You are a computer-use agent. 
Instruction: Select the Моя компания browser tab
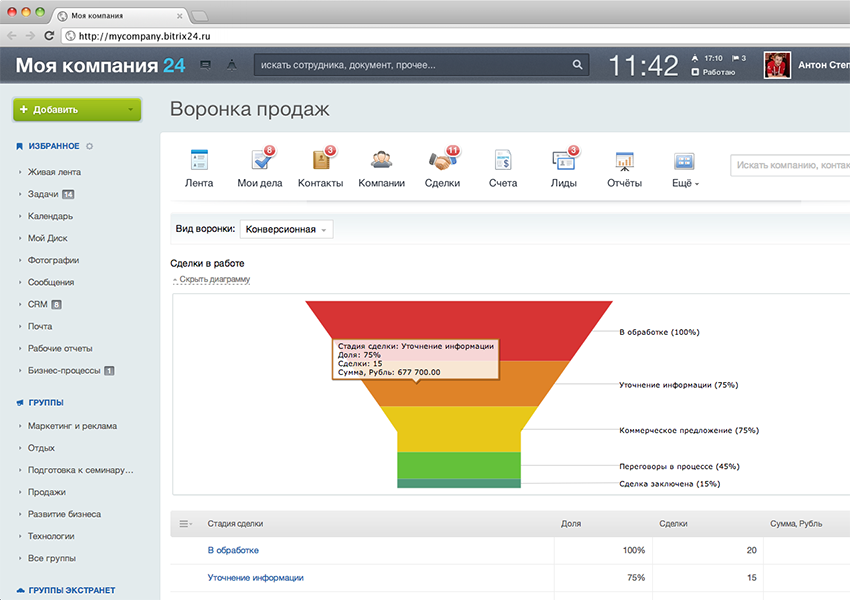tap(119, 16)
